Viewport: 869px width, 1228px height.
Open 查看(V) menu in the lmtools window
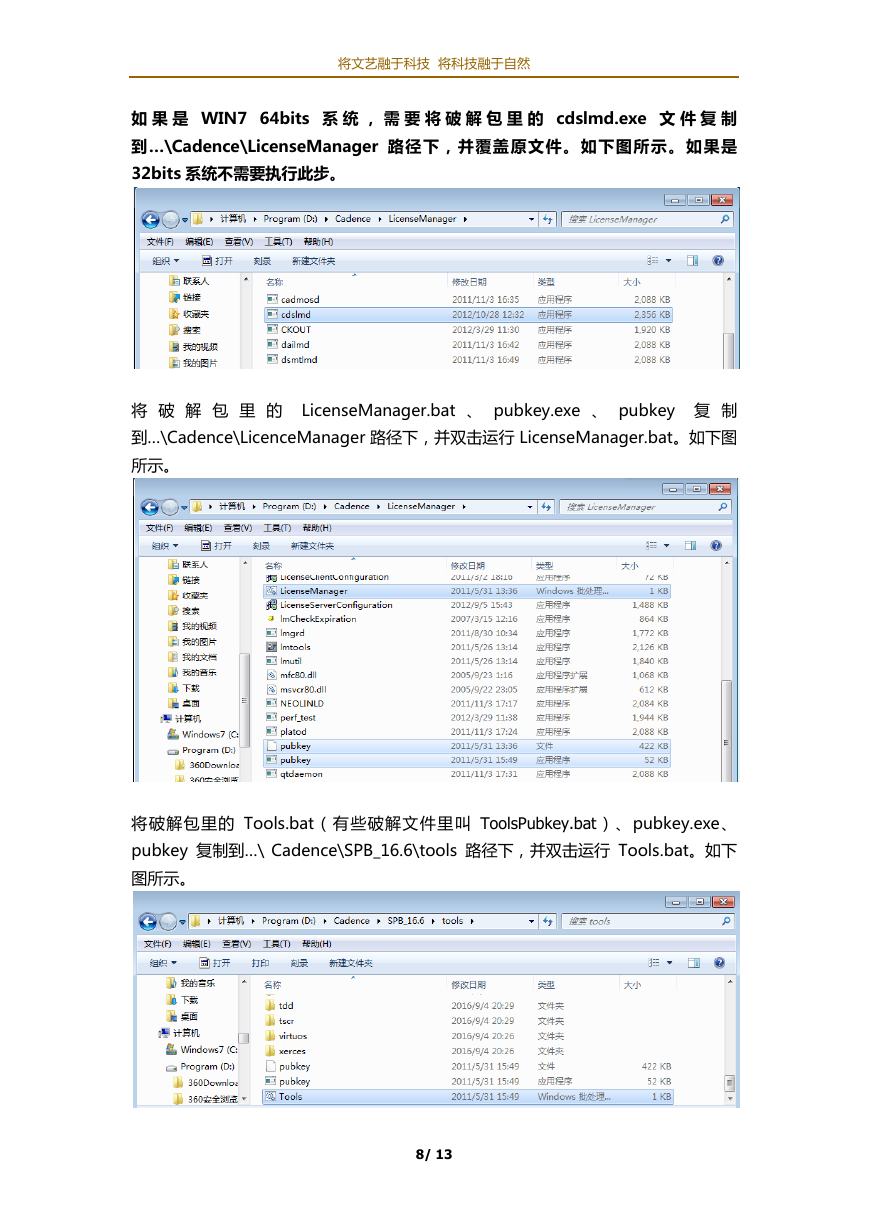click(238, 528)
